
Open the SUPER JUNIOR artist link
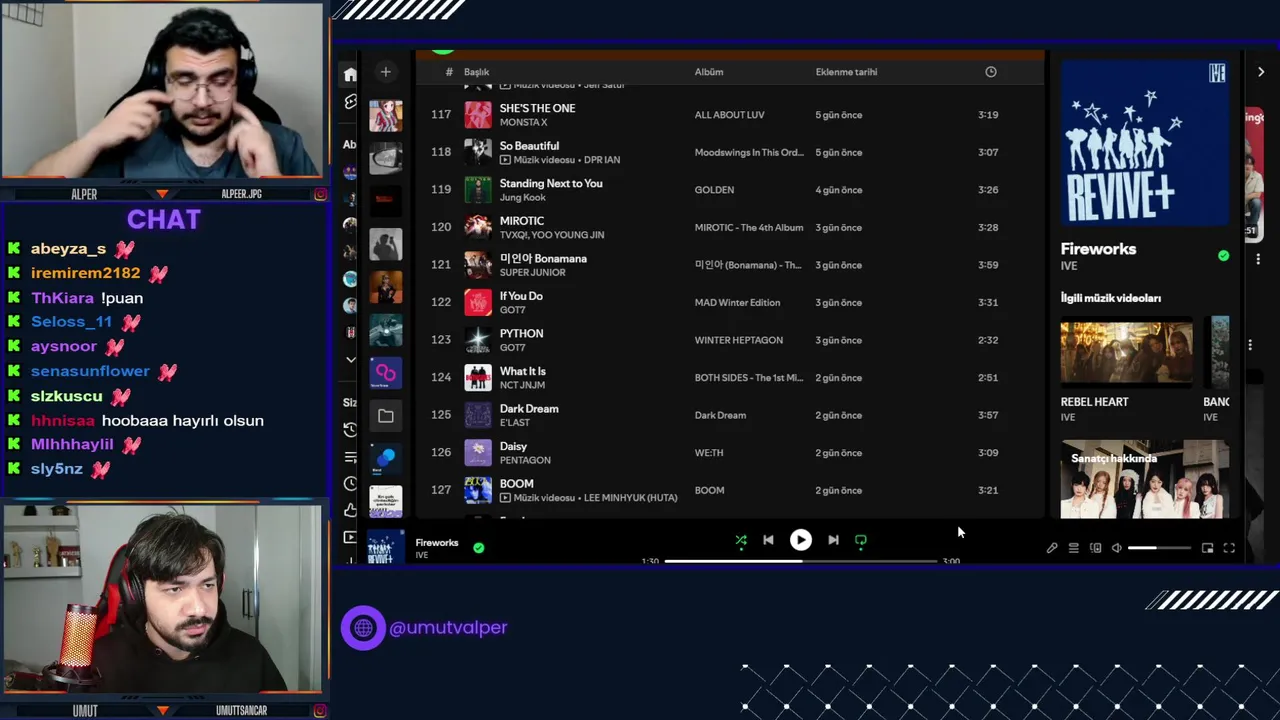click(x=532, y=272)
